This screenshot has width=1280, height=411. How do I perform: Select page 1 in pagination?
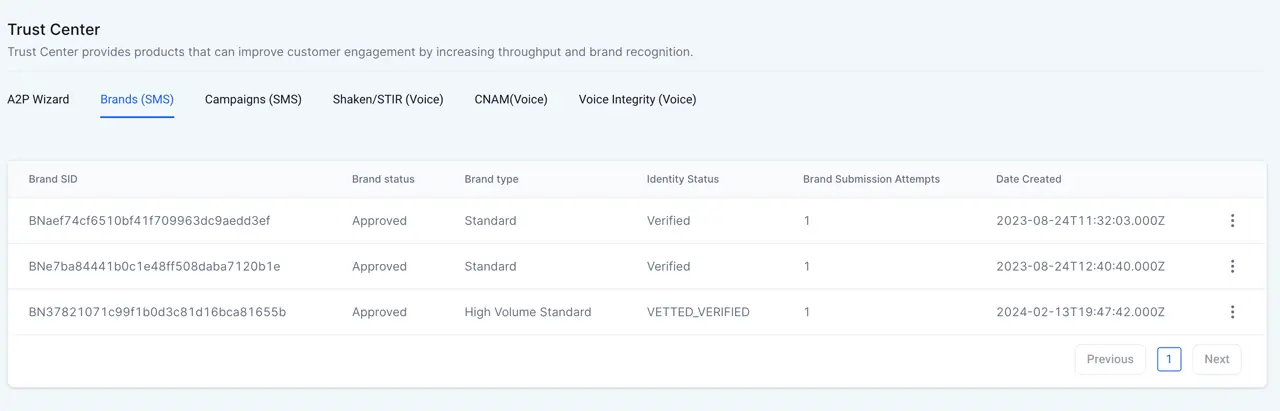tap(1169, 359)
